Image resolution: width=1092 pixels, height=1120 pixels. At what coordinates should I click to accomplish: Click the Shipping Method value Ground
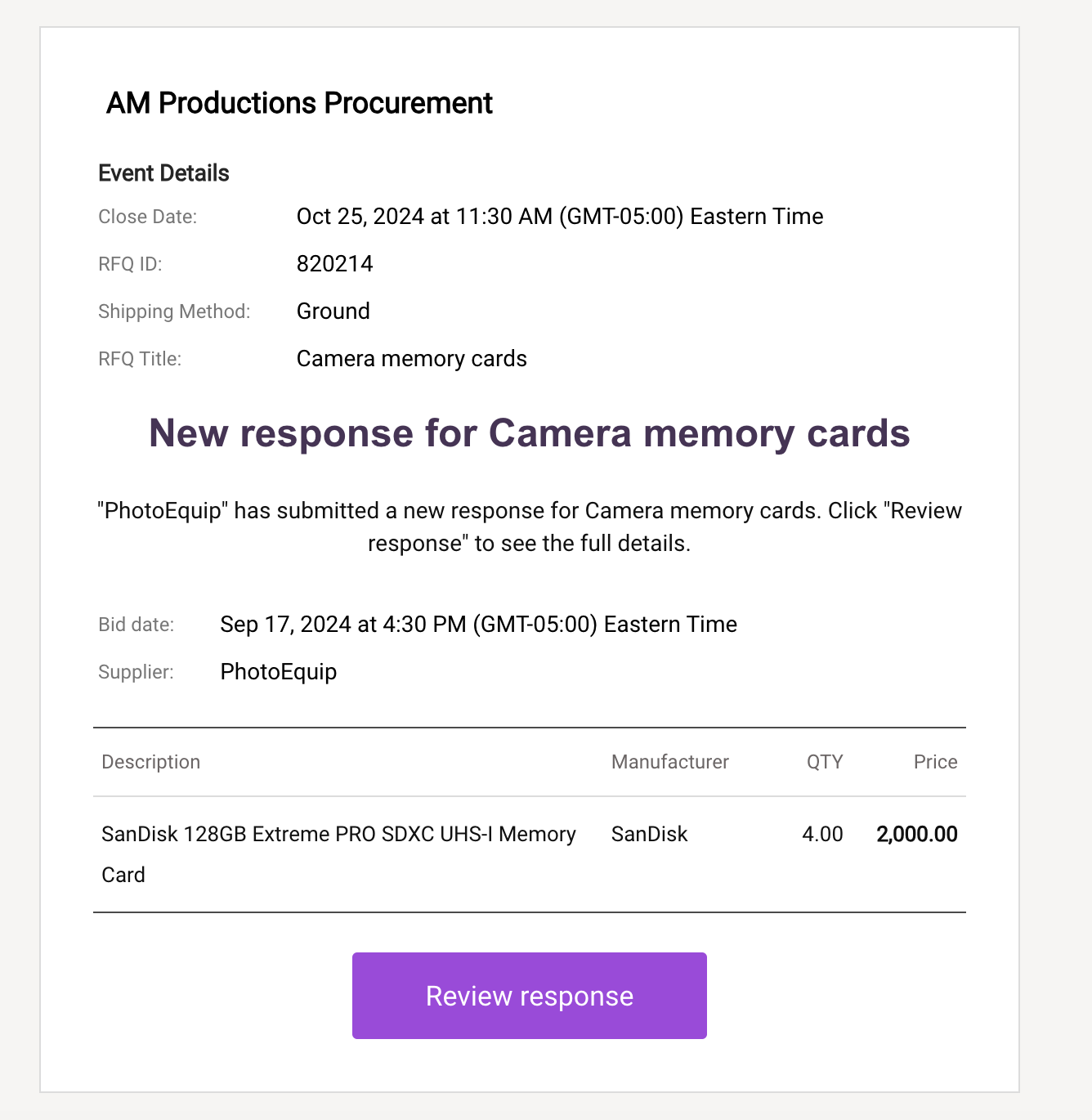coord(333,311)
